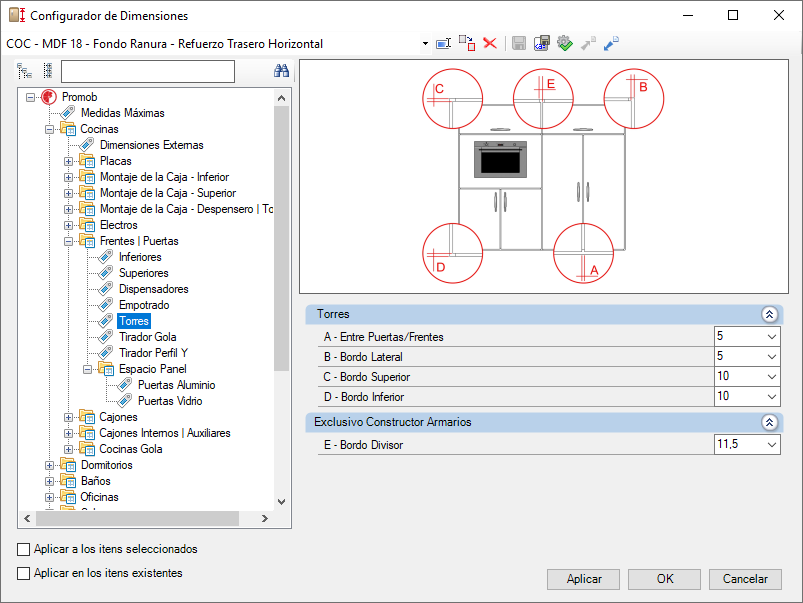Viewport: 803px width, 603px height.
Task: Click the tag icon beside Medidas Máximas
Action: pyautogui.click(x=68, y=112)
